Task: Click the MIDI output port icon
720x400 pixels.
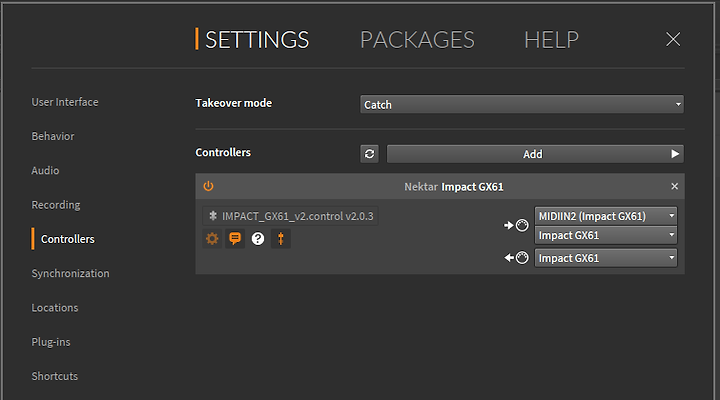Action: click(x=517, y=258)
